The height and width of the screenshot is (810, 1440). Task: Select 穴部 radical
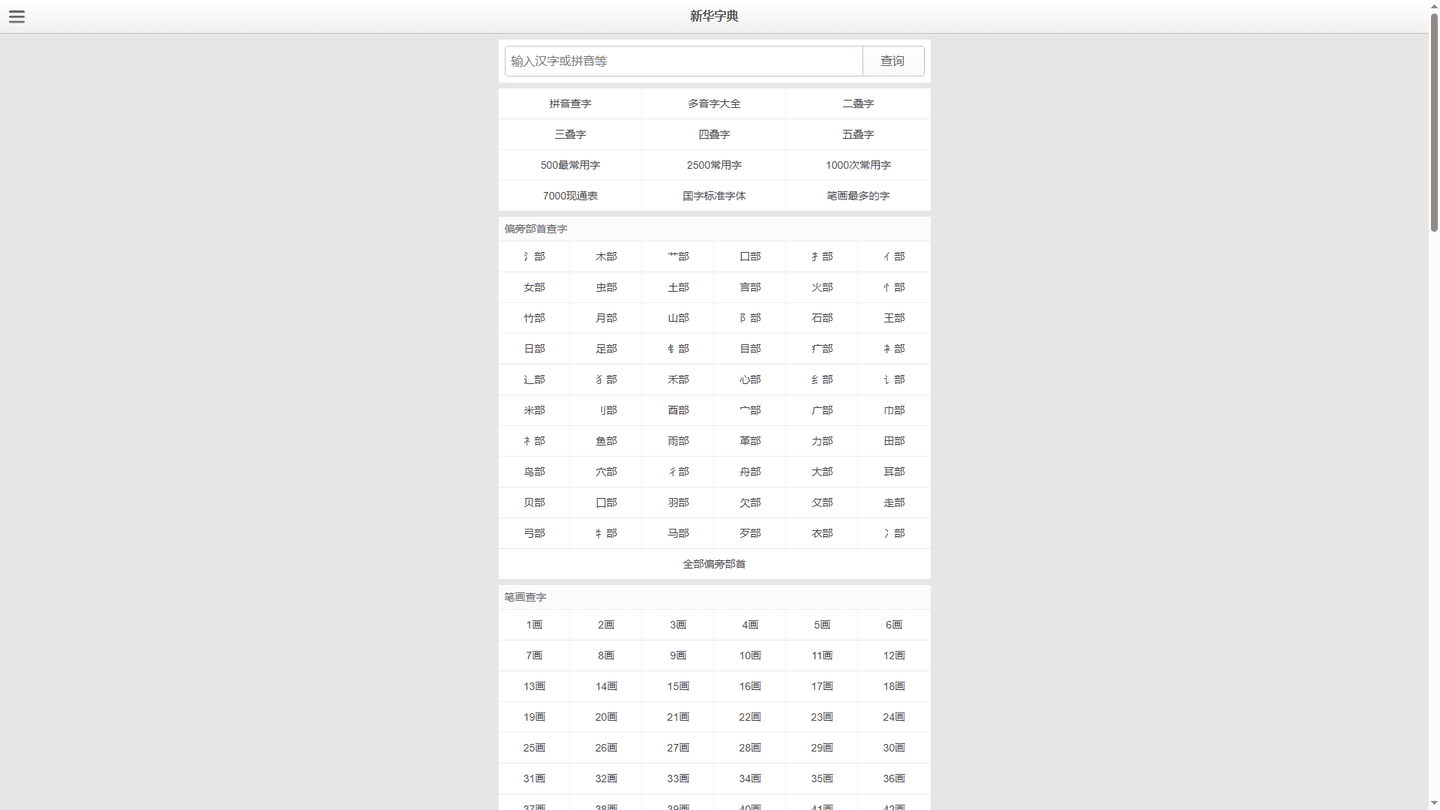(606, 472)
